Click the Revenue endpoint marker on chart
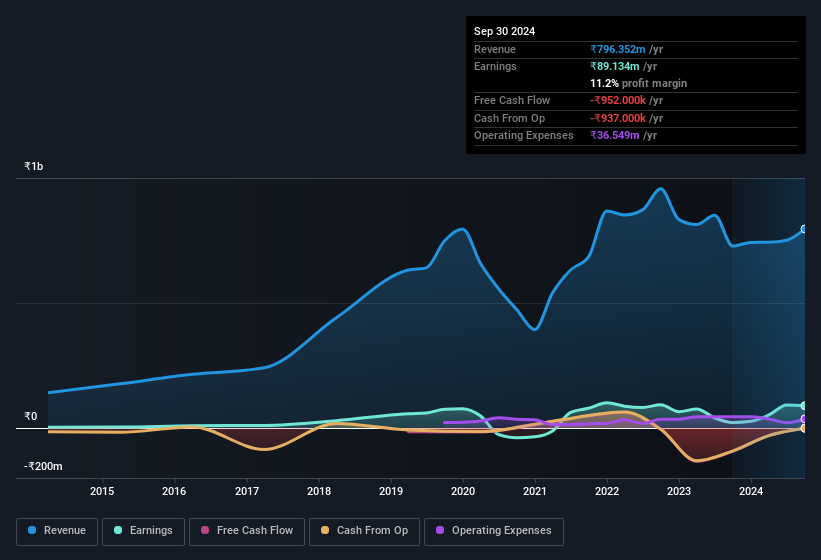 (804, 229)
